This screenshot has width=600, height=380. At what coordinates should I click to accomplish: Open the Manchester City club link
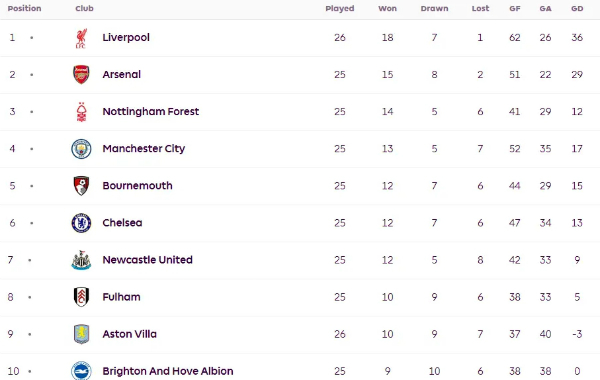[x=143, y=148]
